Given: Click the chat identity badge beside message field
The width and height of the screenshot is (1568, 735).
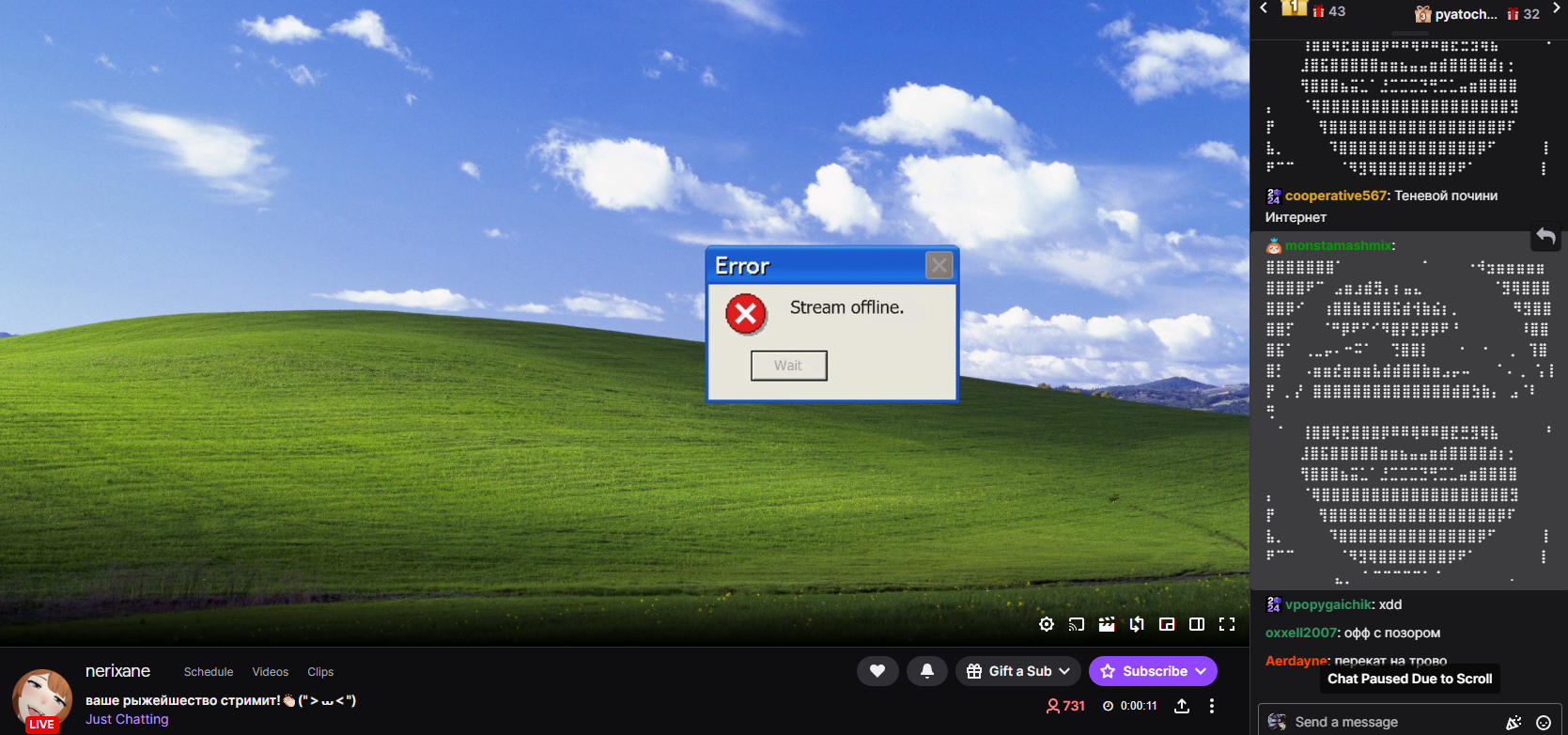Looking at the screenshot, I should click(1277, 722).
